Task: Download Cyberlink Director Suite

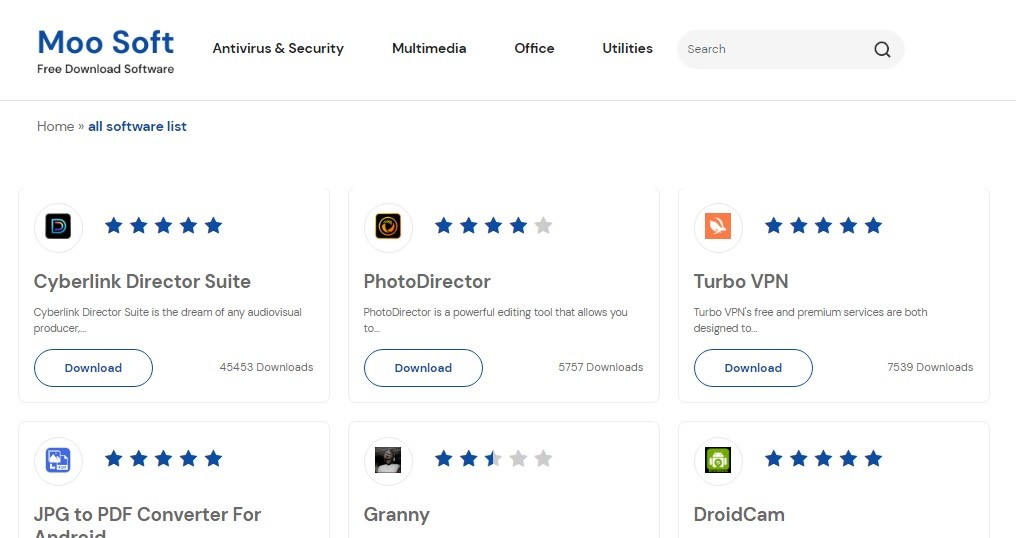Action: [x=93, y=368]
